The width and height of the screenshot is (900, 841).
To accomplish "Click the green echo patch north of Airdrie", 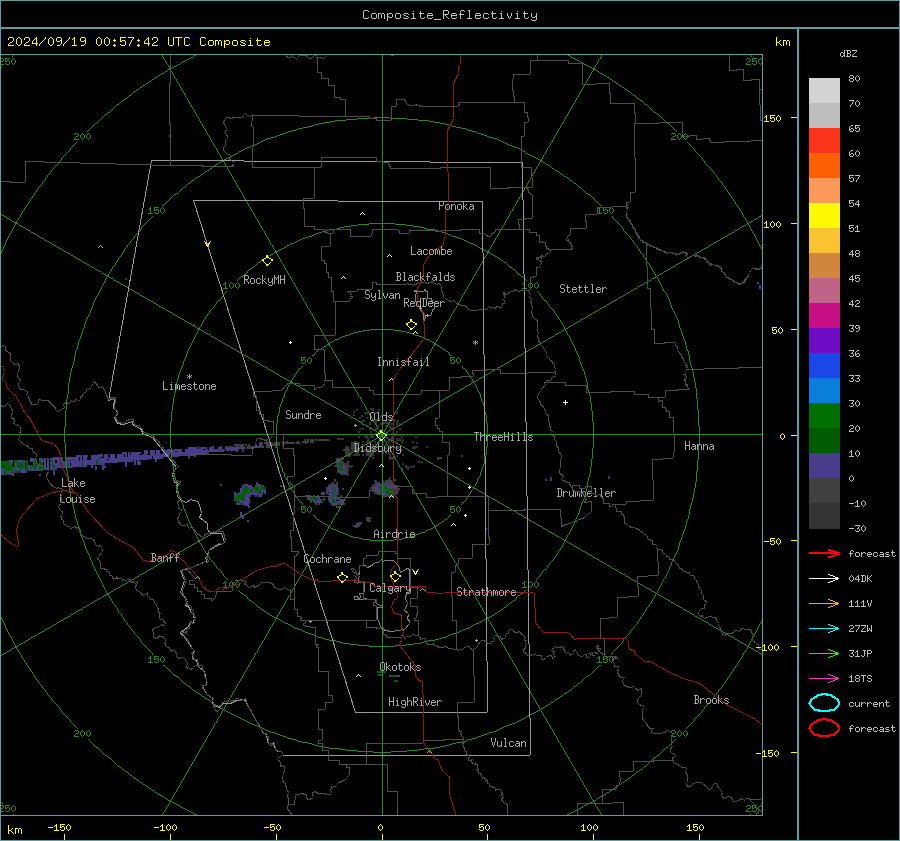I will click(x=385, y=489).
